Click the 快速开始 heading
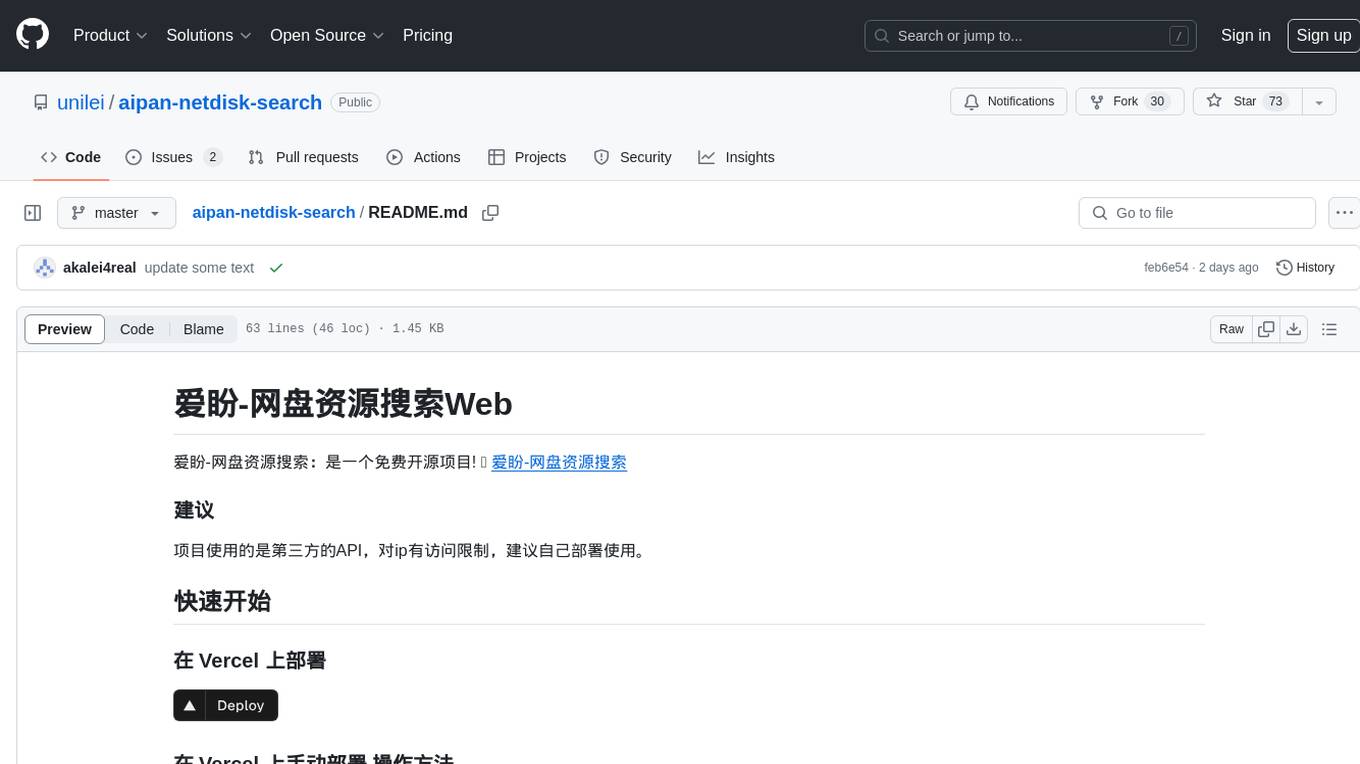1360x764 pixels. [222, 601]
